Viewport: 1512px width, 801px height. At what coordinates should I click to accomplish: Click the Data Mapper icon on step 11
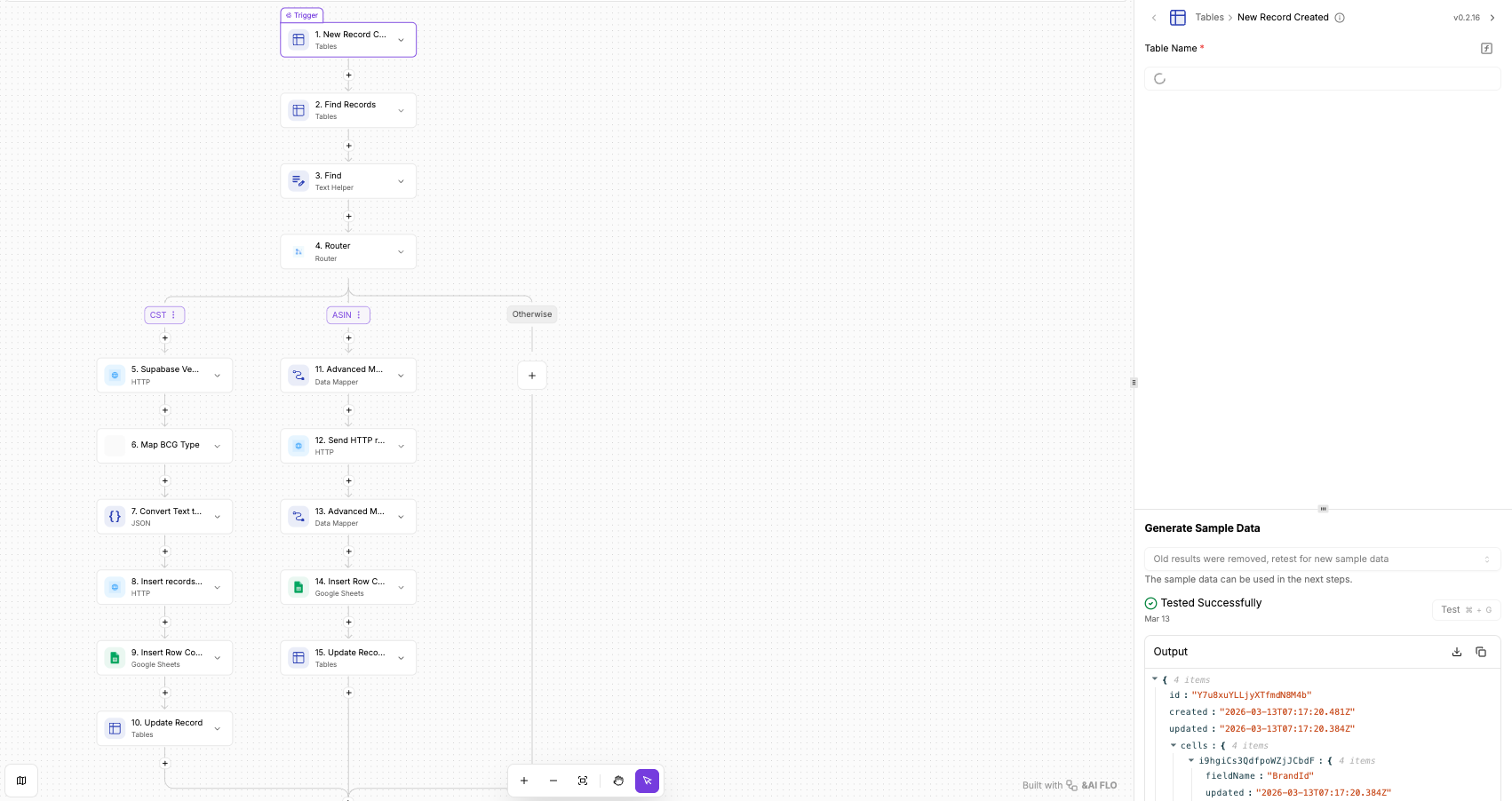(x=298, y=375)
